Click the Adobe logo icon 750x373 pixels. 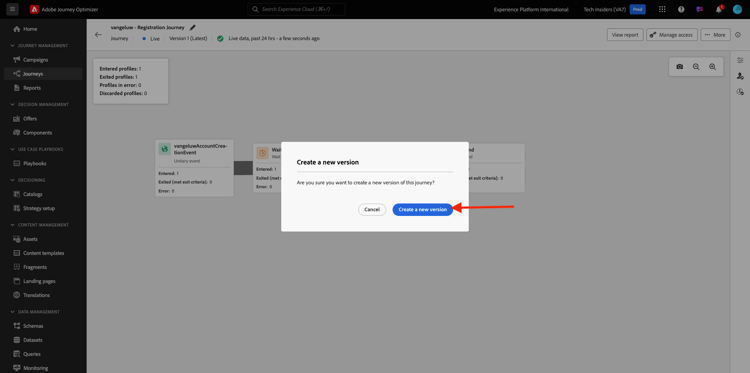(x=34, y=9)
